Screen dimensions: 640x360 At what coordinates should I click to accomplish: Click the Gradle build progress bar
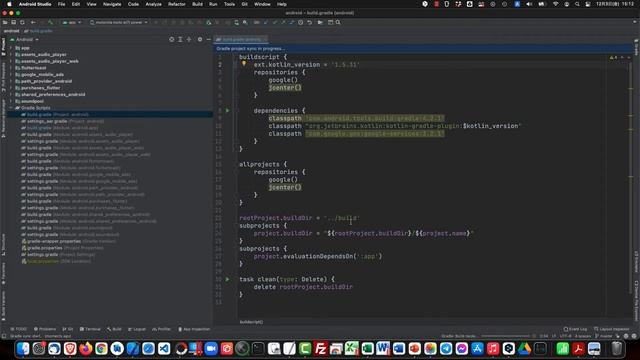tap(505, 336)
